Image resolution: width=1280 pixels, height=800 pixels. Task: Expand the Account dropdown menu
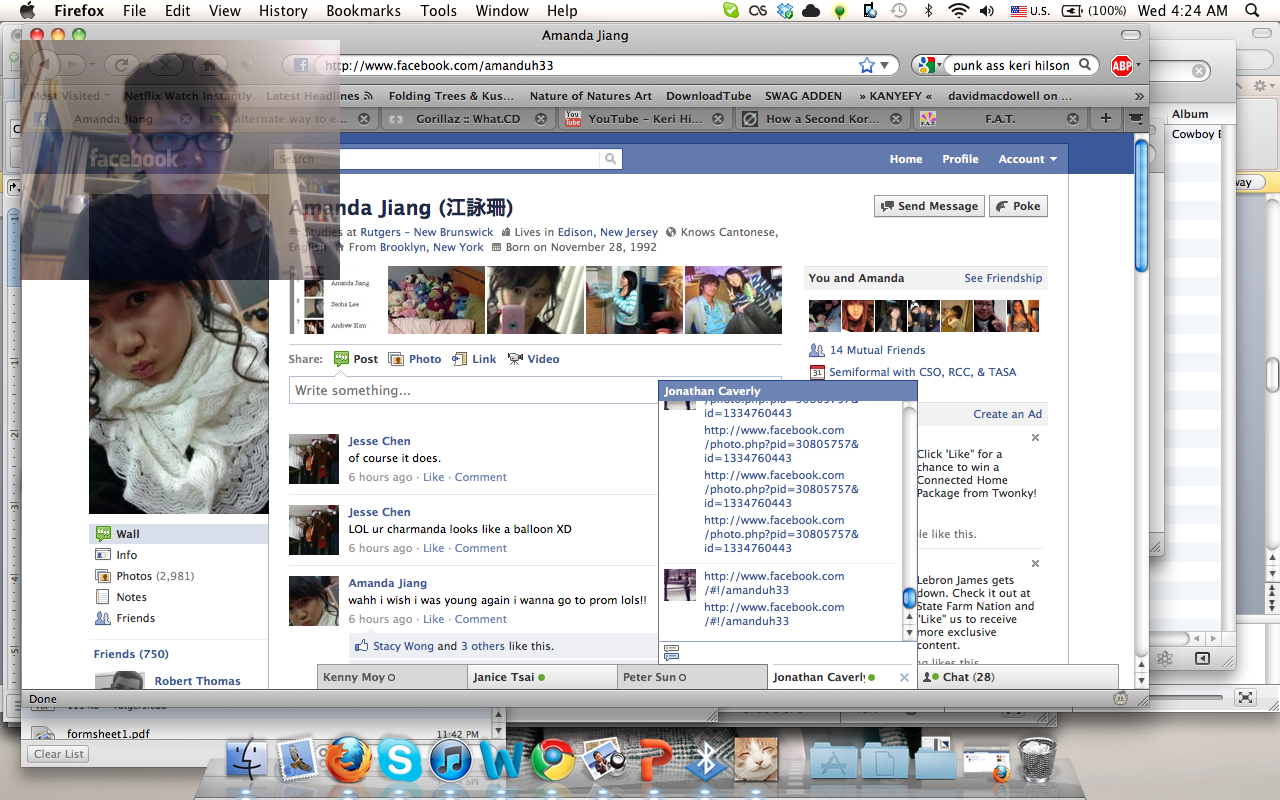[x=1027, y=159]
